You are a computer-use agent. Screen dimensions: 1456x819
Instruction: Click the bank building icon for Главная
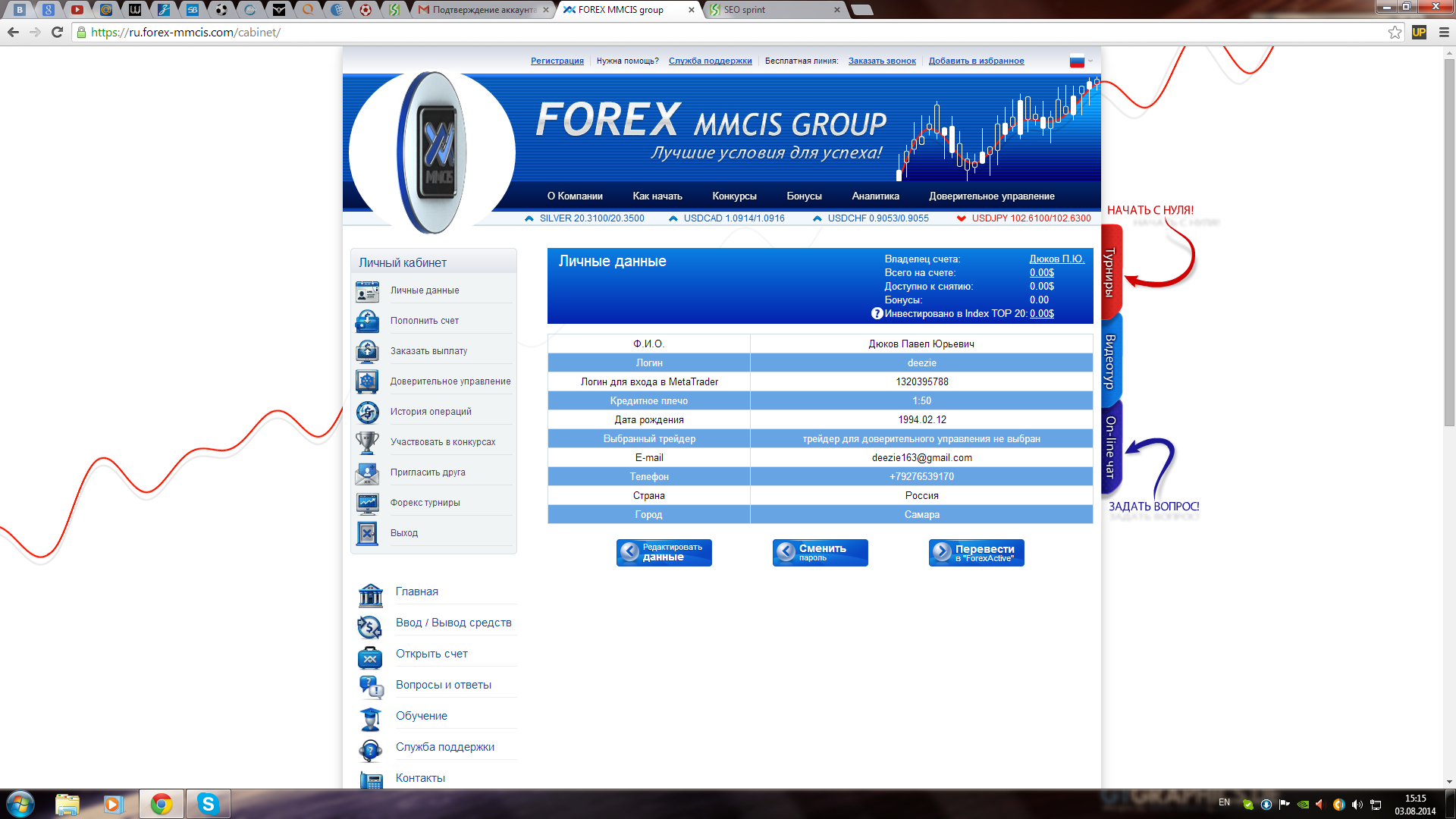(x=370, y=595)
